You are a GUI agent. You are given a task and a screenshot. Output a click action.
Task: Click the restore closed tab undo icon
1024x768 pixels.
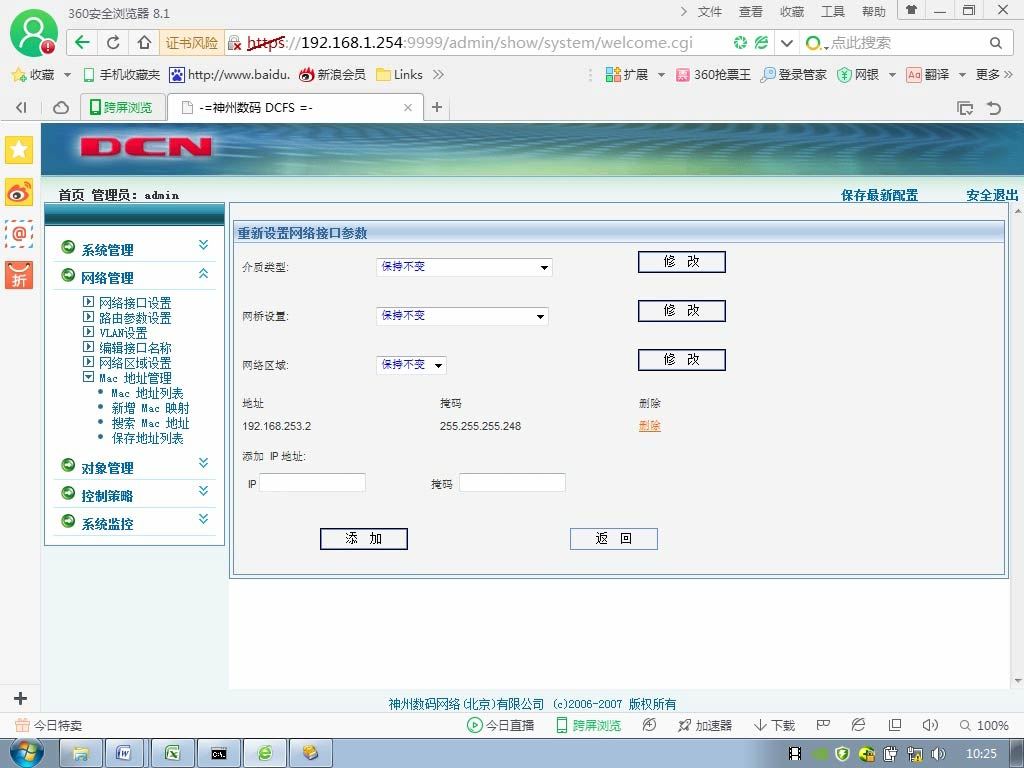[994, 108]
